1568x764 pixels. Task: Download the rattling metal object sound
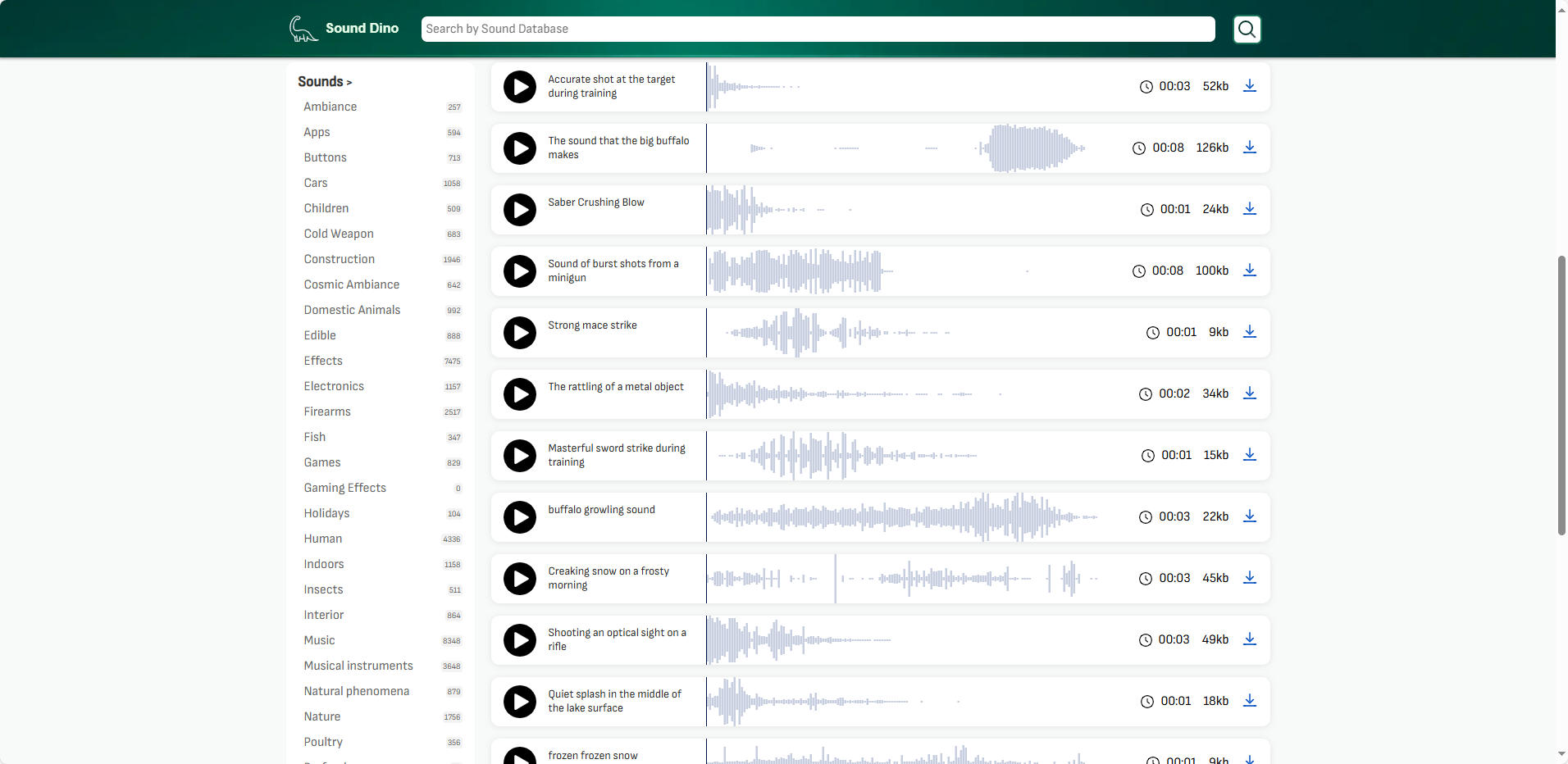1249,393
